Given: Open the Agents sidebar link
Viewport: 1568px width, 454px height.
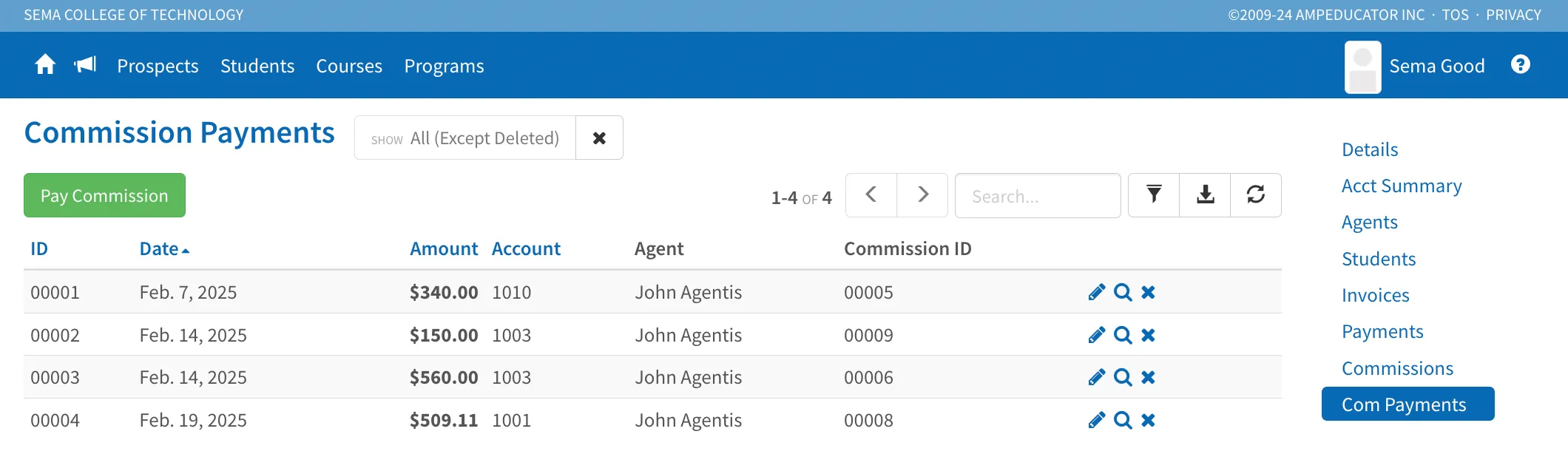Looking at the screenshot, I should (x=1370, y=223).
